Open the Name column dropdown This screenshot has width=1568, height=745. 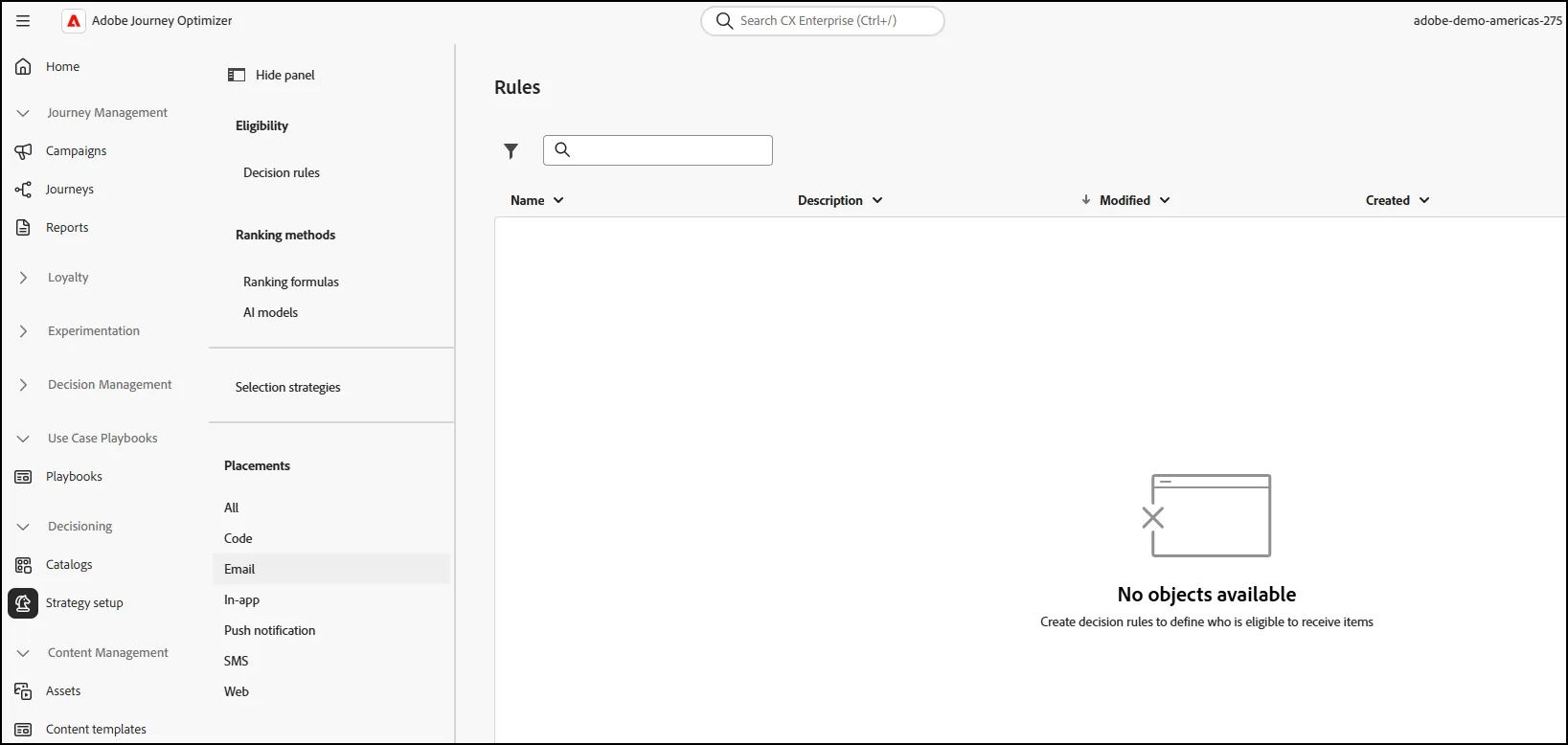point(558,200)
